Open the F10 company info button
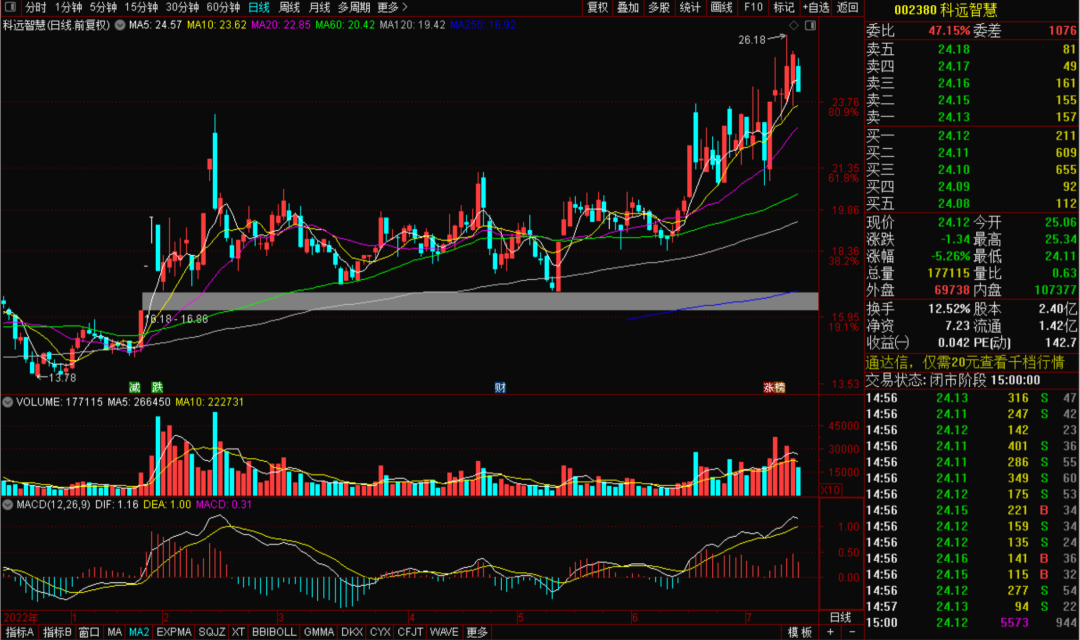Viewport: 1080px width, 640px height. (753, 7)
